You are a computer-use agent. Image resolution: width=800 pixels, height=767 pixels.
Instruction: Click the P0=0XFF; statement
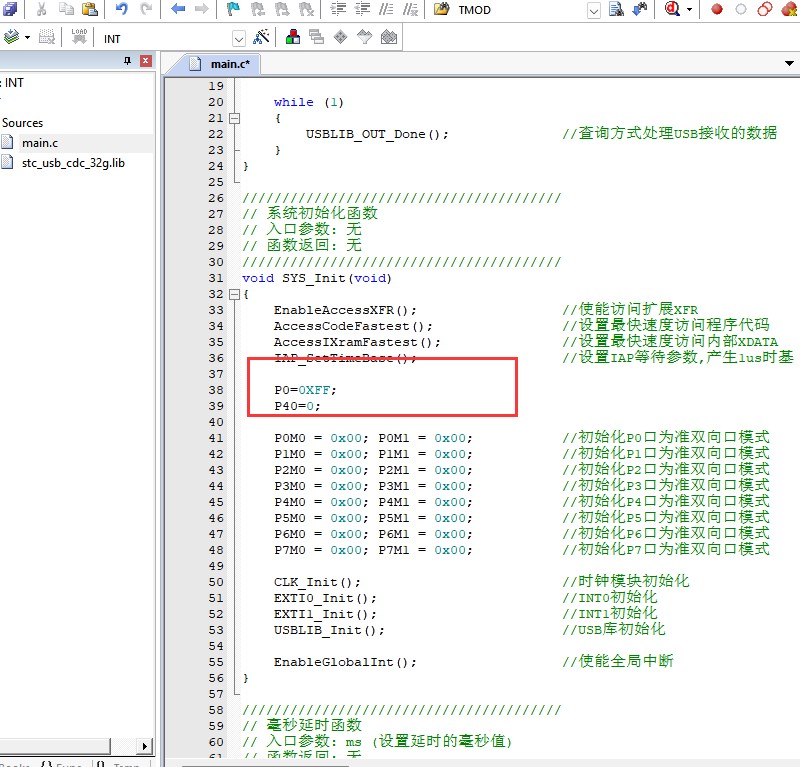click(x=305, y=390)
